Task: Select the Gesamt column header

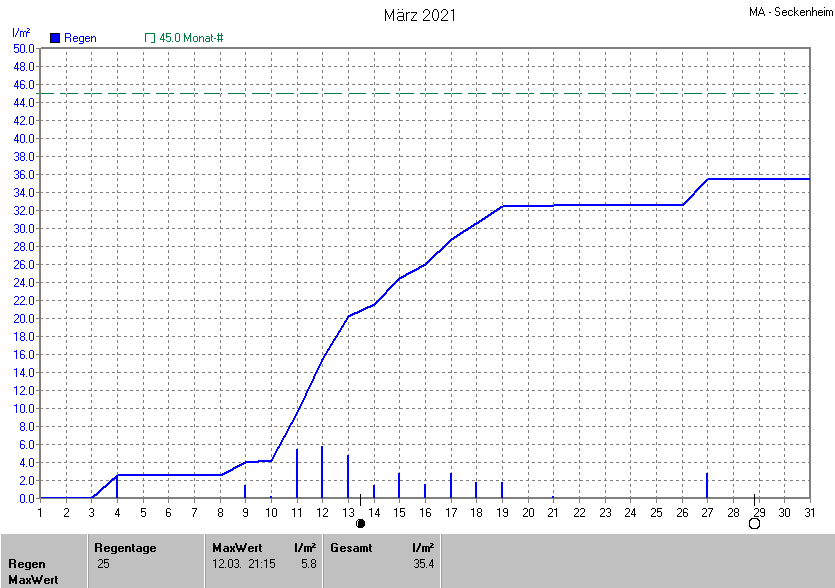Action: click(350, 548)
